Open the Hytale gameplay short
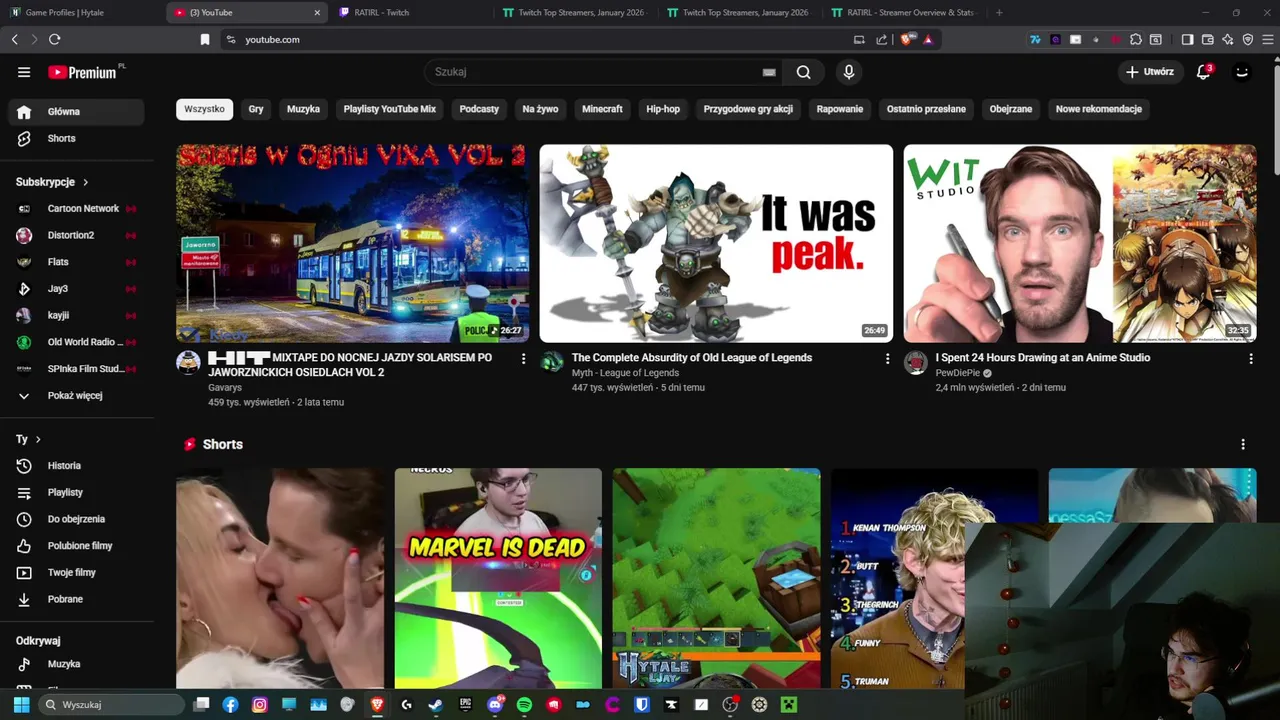Screen dimensions: 1280x720 (716, 578)
